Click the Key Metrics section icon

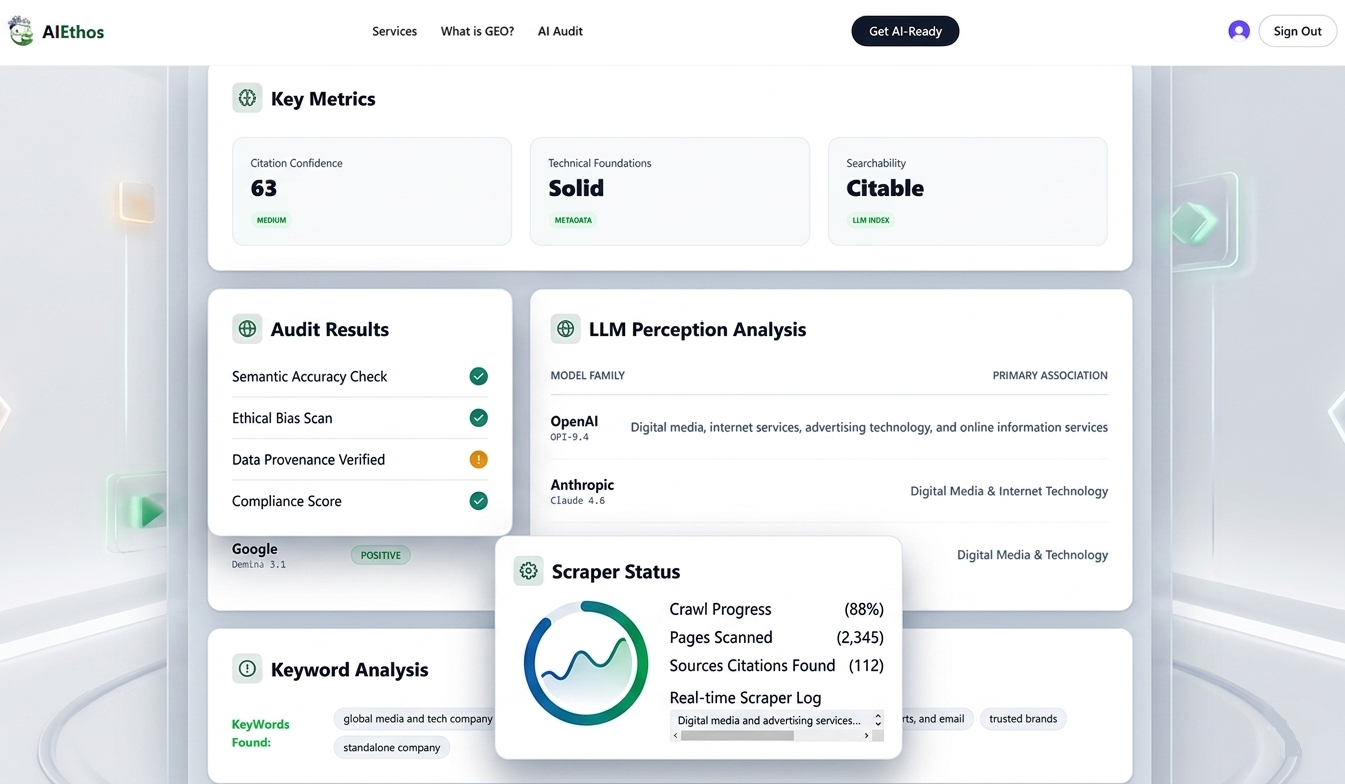pos(247,98)
